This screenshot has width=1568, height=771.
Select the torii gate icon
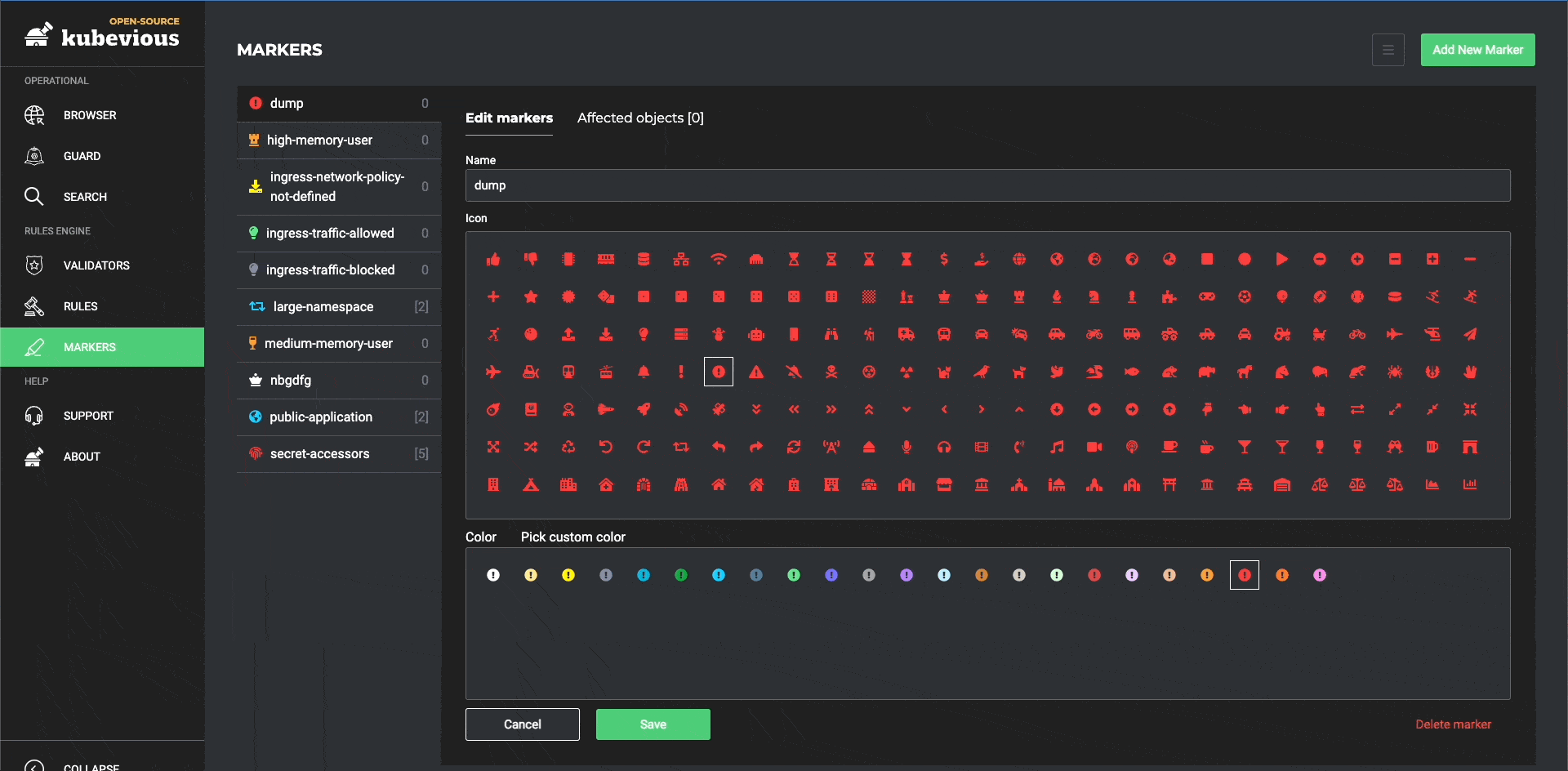(1169, 484)
